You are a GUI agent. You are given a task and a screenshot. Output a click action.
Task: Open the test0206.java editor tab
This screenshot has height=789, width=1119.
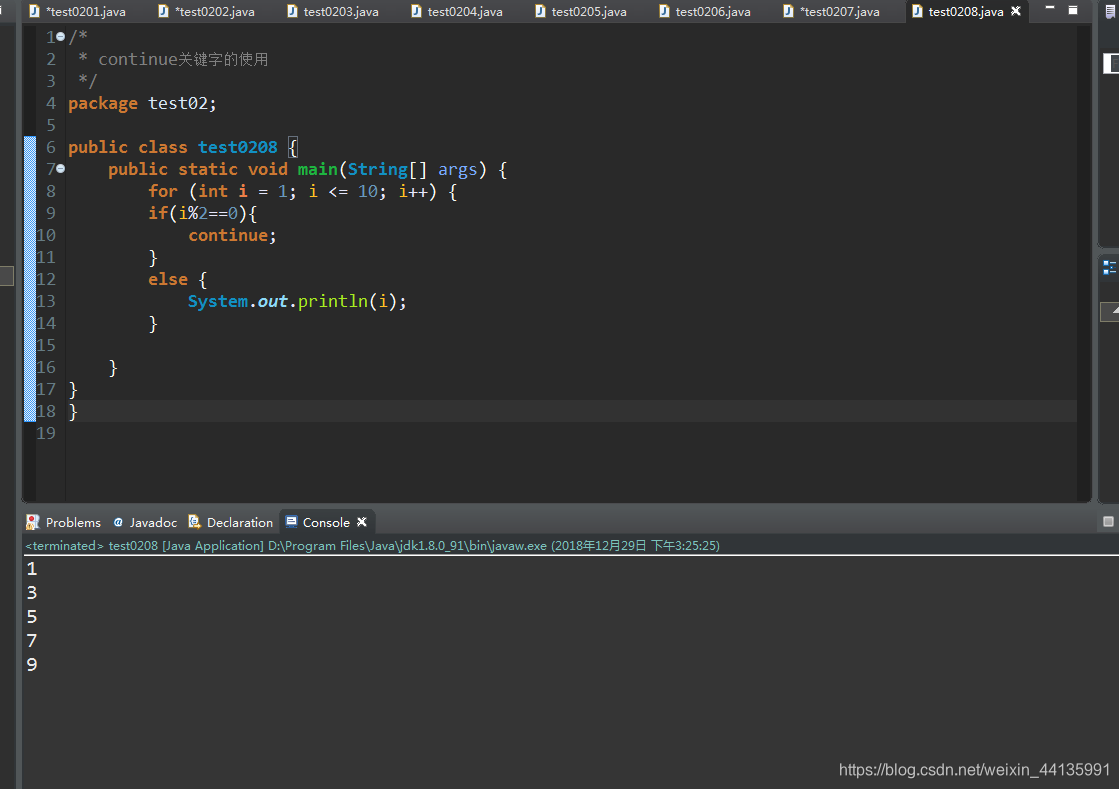pyautogui.click(x=705, y=11)
